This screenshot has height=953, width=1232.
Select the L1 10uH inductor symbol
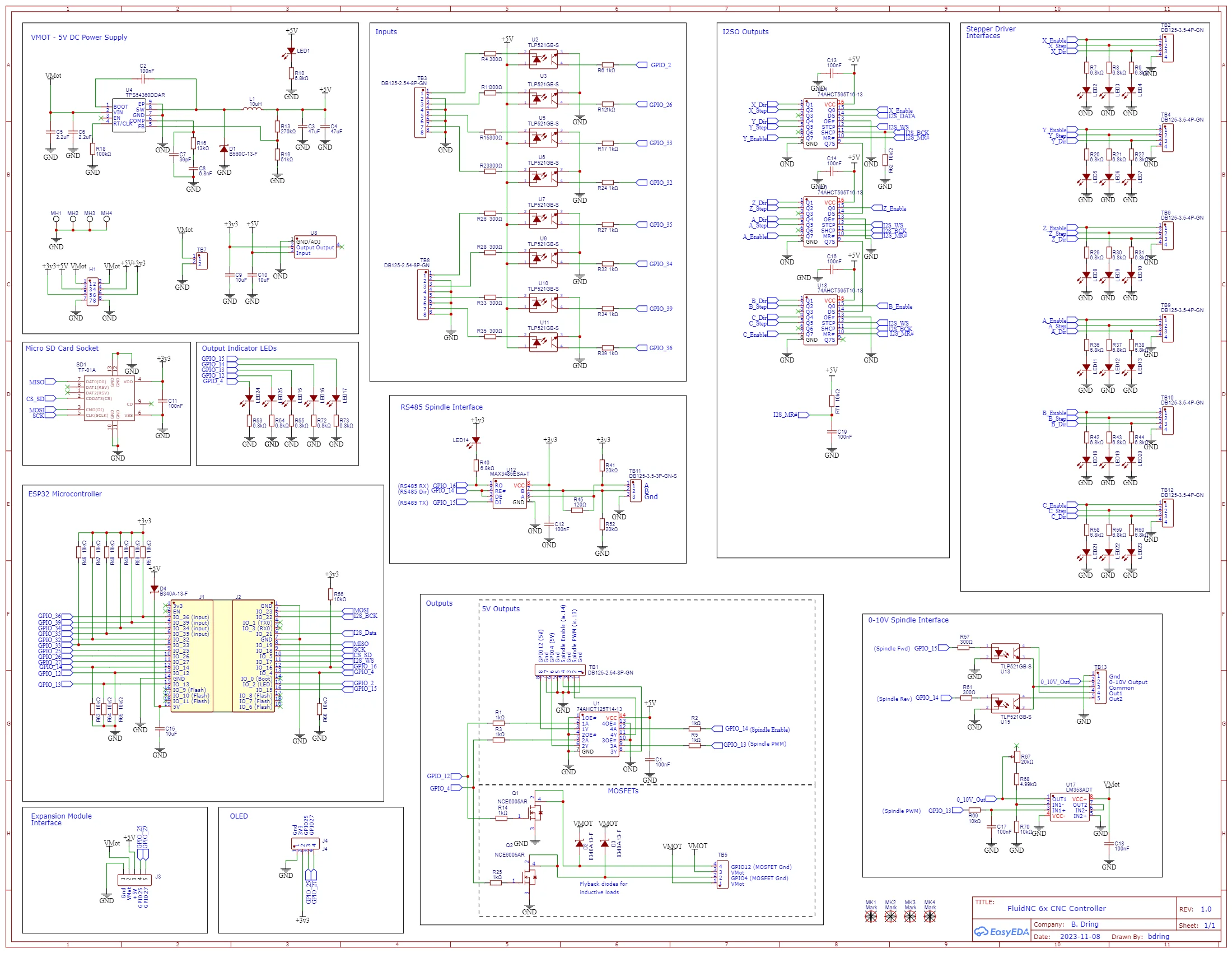click(x=253, y=108)
